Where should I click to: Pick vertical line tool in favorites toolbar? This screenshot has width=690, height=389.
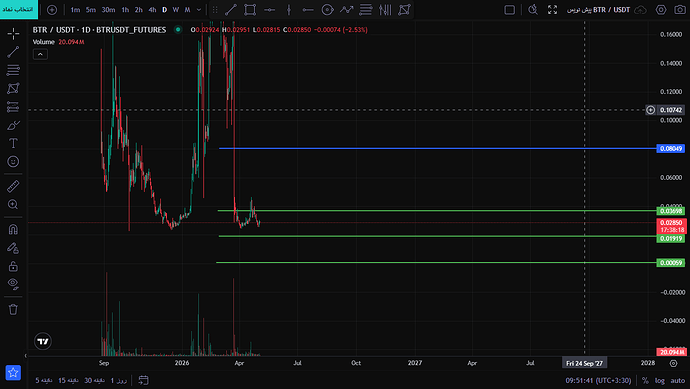pos(289,10)
